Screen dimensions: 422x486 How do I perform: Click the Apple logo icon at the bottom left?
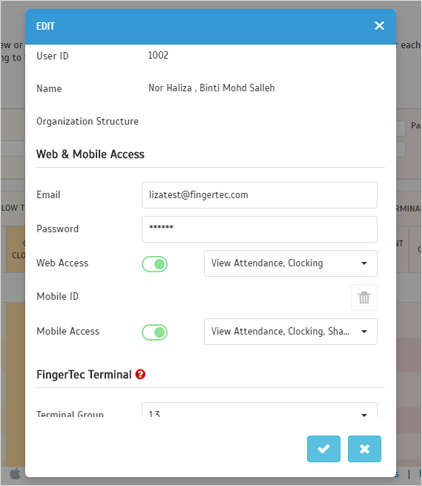pos(15,474)
